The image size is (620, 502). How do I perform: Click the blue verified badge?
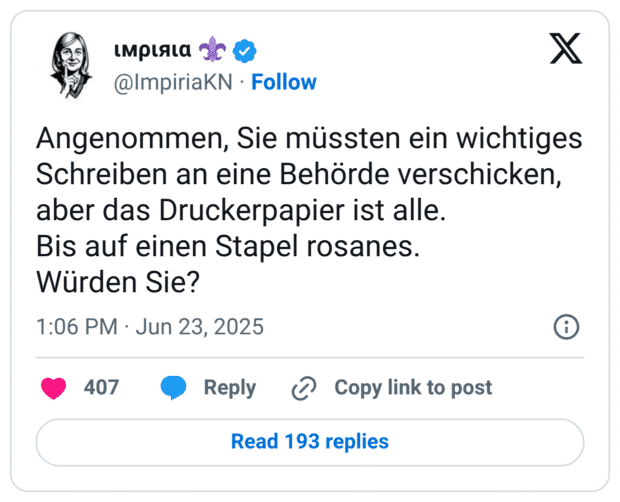(x=242, y=49)
